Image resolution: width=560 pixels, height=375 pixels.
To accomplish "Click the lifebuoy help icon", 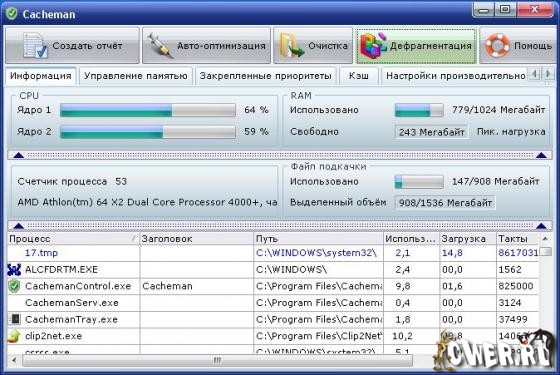I will tap(497, 46).
